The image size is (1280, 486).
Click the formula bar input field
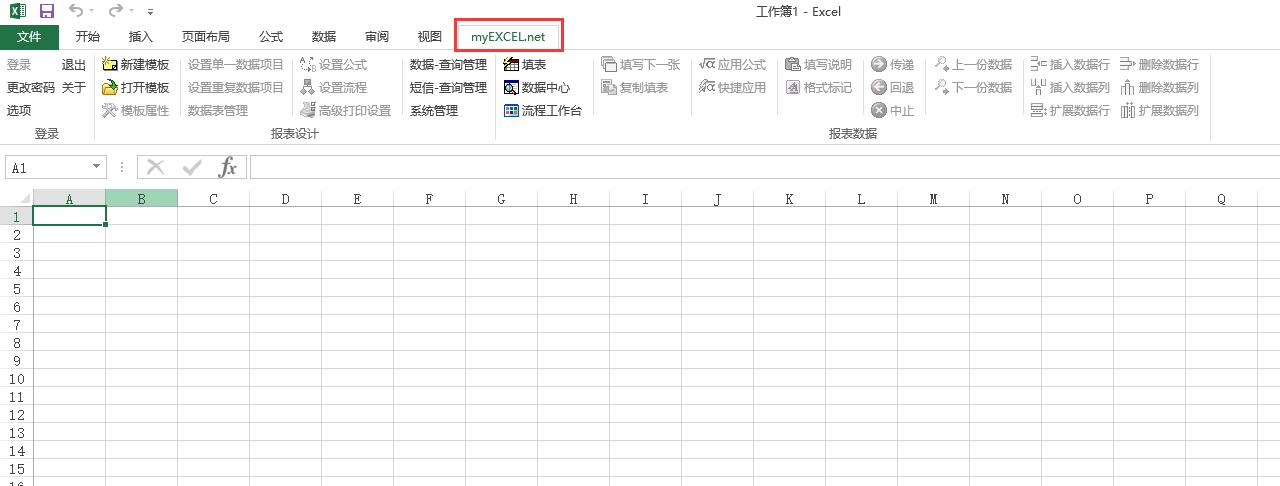click(x=765, y=168)
